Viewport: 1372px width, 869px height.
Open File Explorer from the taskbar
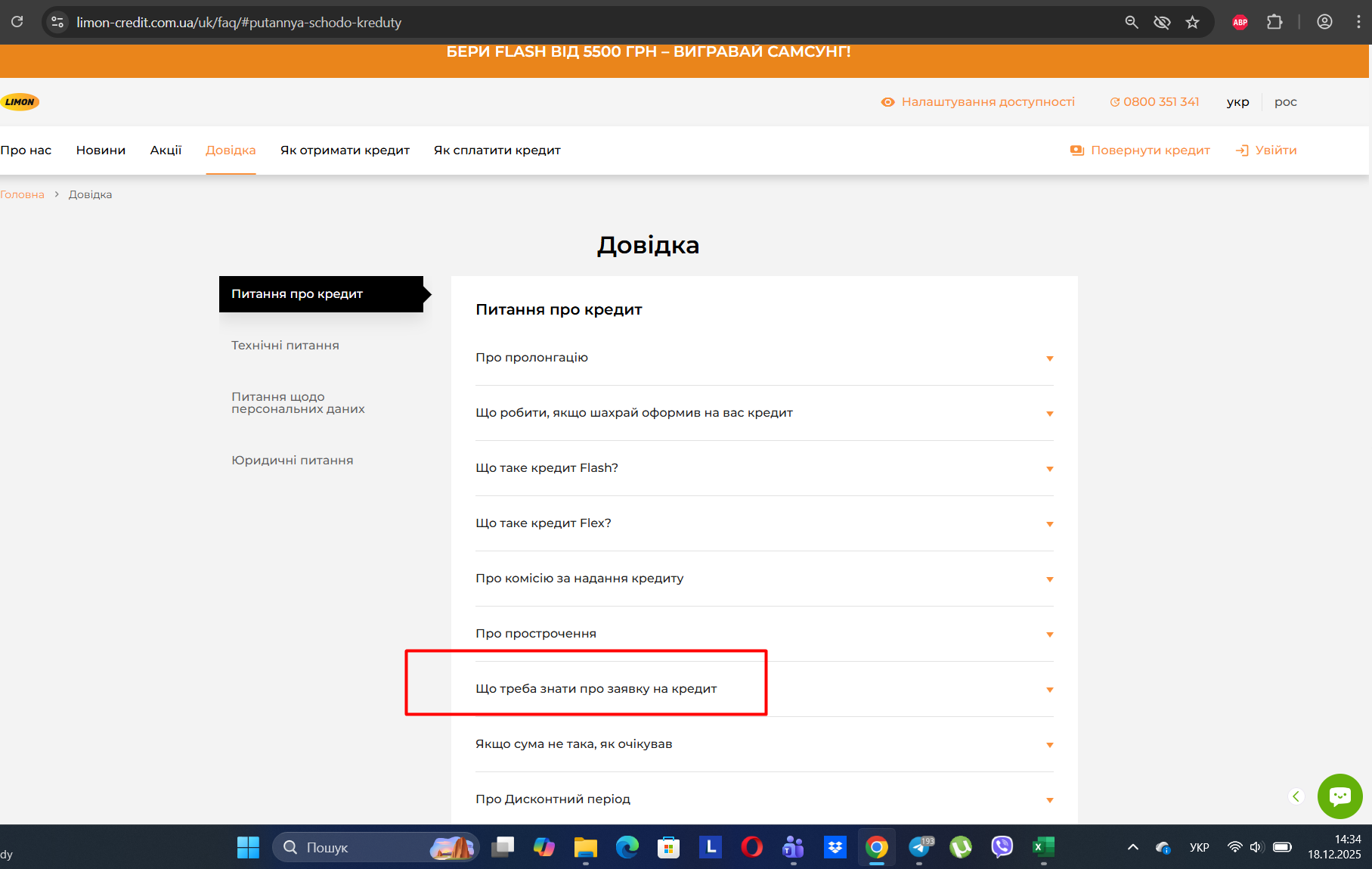point(585,847)
